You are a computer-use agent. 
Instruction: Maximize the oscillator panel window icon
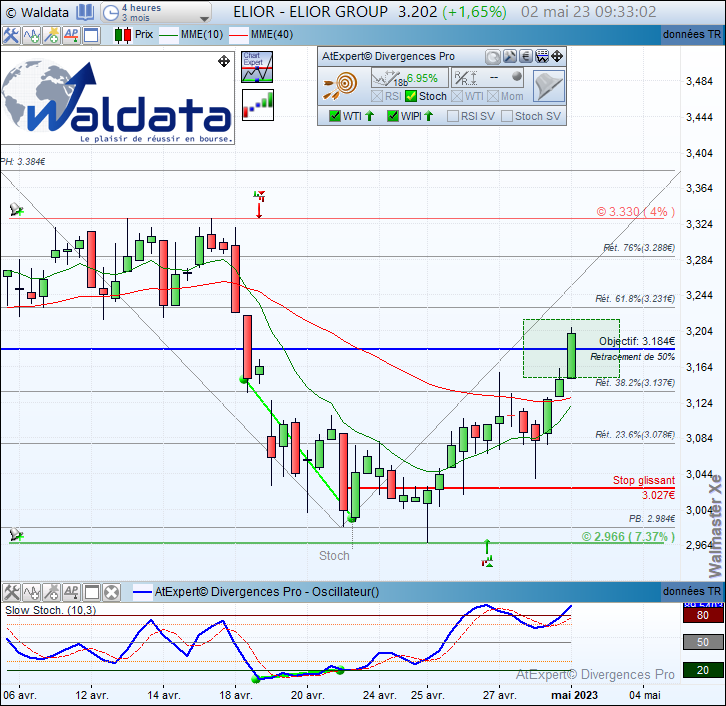pyautogui.click(x=91, y=592)
